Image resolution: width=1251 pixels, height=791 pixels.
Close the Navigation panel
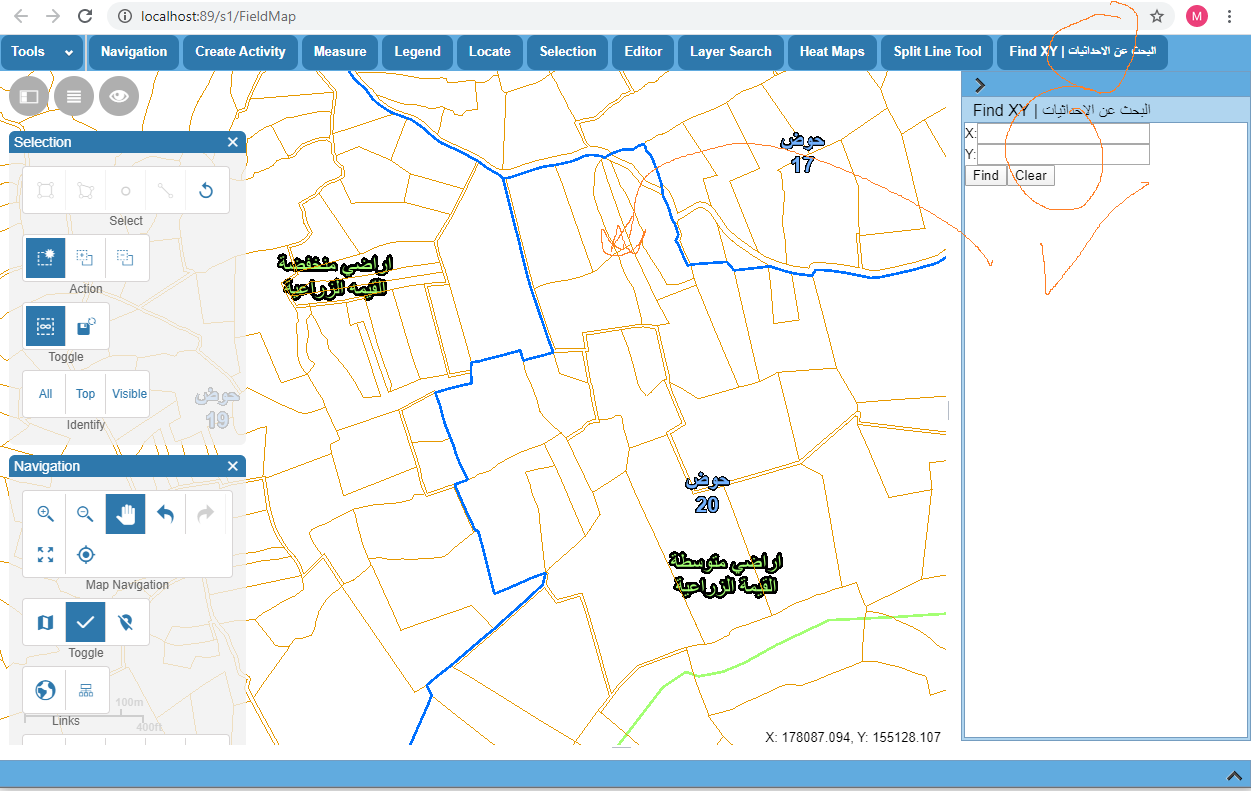pos(233,466)
